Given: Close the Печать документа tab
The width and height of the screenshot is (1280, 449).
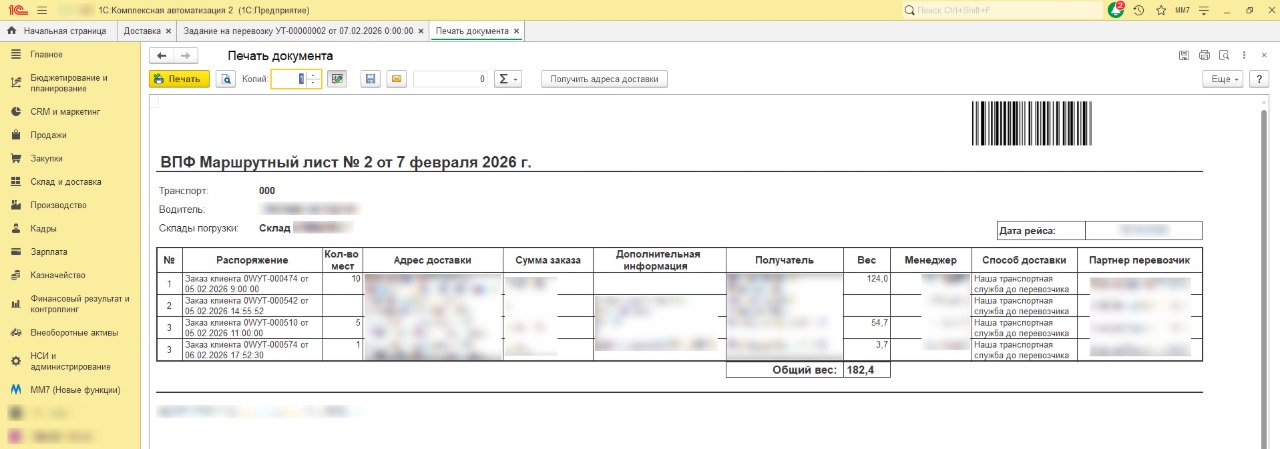Looking at the screenshot, I should (x=517, y=31).
